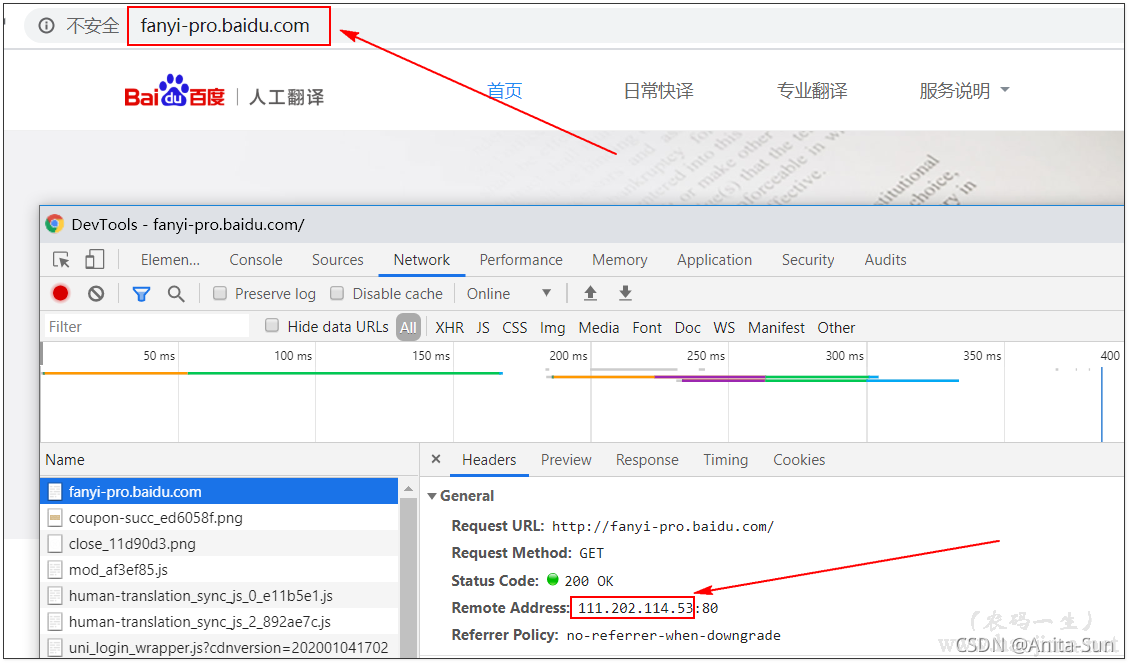The width and height of the screenshot is (1129, 663).
Task: Open the Audits tab
Action: coord(886,260)
